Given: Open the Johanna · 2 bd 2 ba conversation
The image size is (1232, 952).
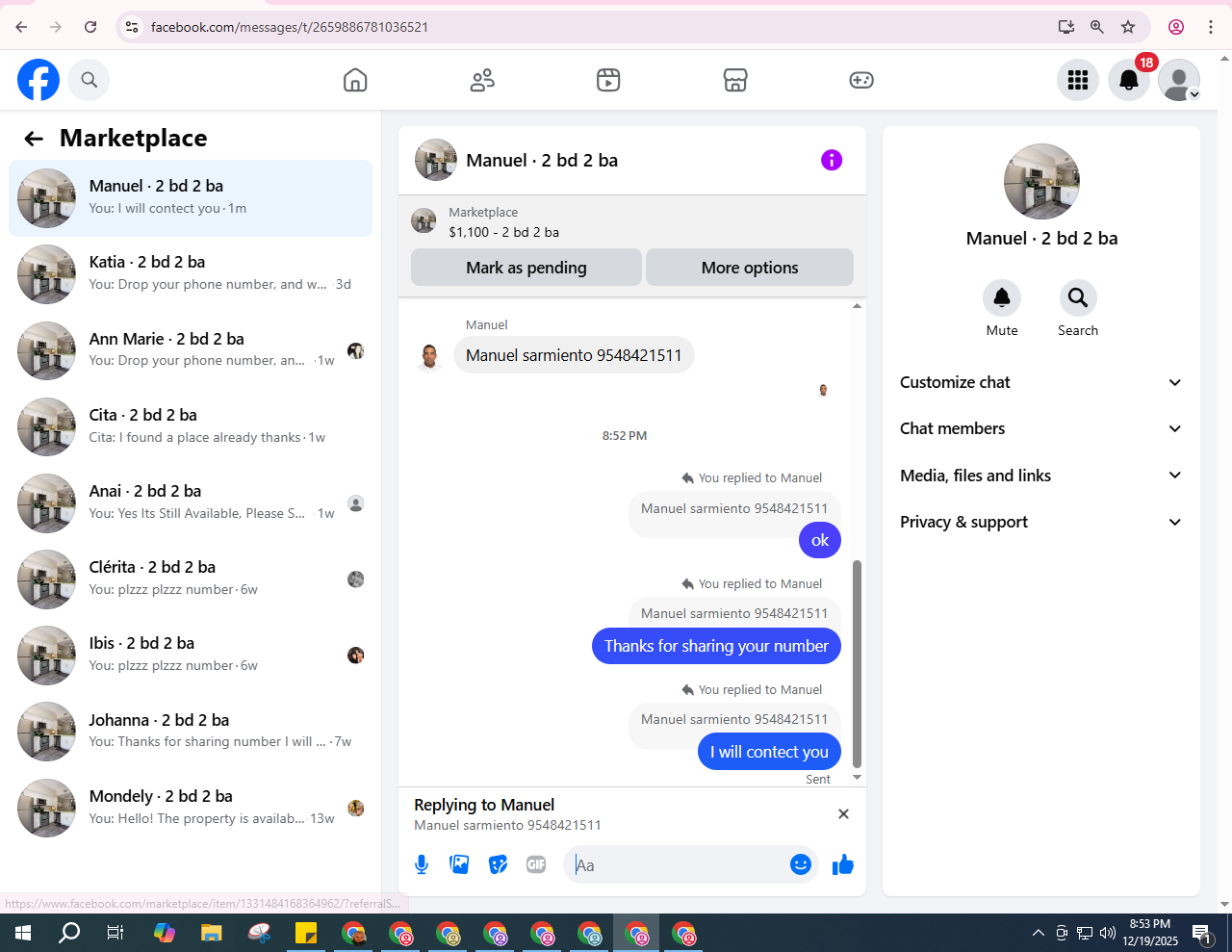Looking at the screenshot, I should pyautogui.click(x=191, y=732).
